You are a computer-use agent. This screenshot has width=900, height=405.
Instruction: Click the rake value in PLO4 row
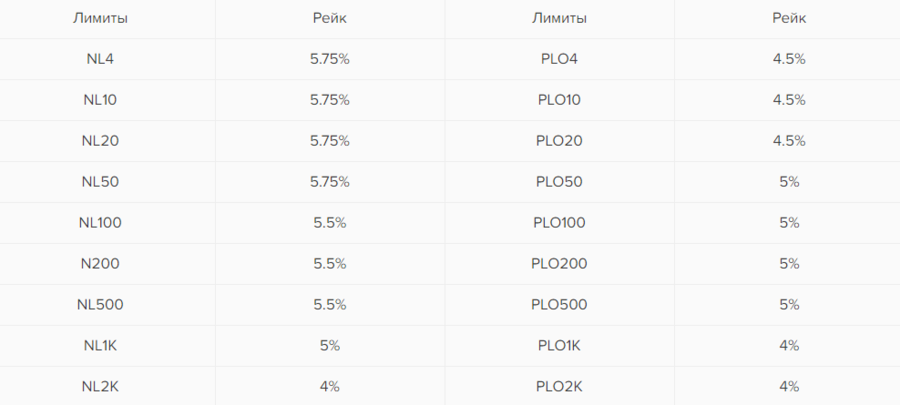tap(789, 59)
